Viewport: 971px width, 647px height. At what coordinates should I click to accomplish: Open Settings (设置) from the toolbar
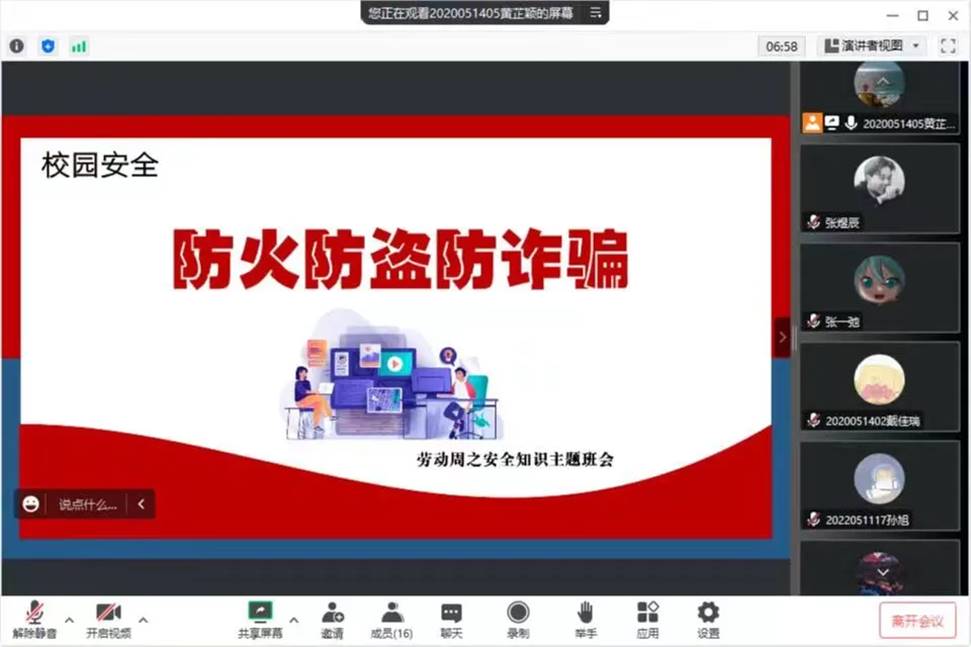click(708, 620)
